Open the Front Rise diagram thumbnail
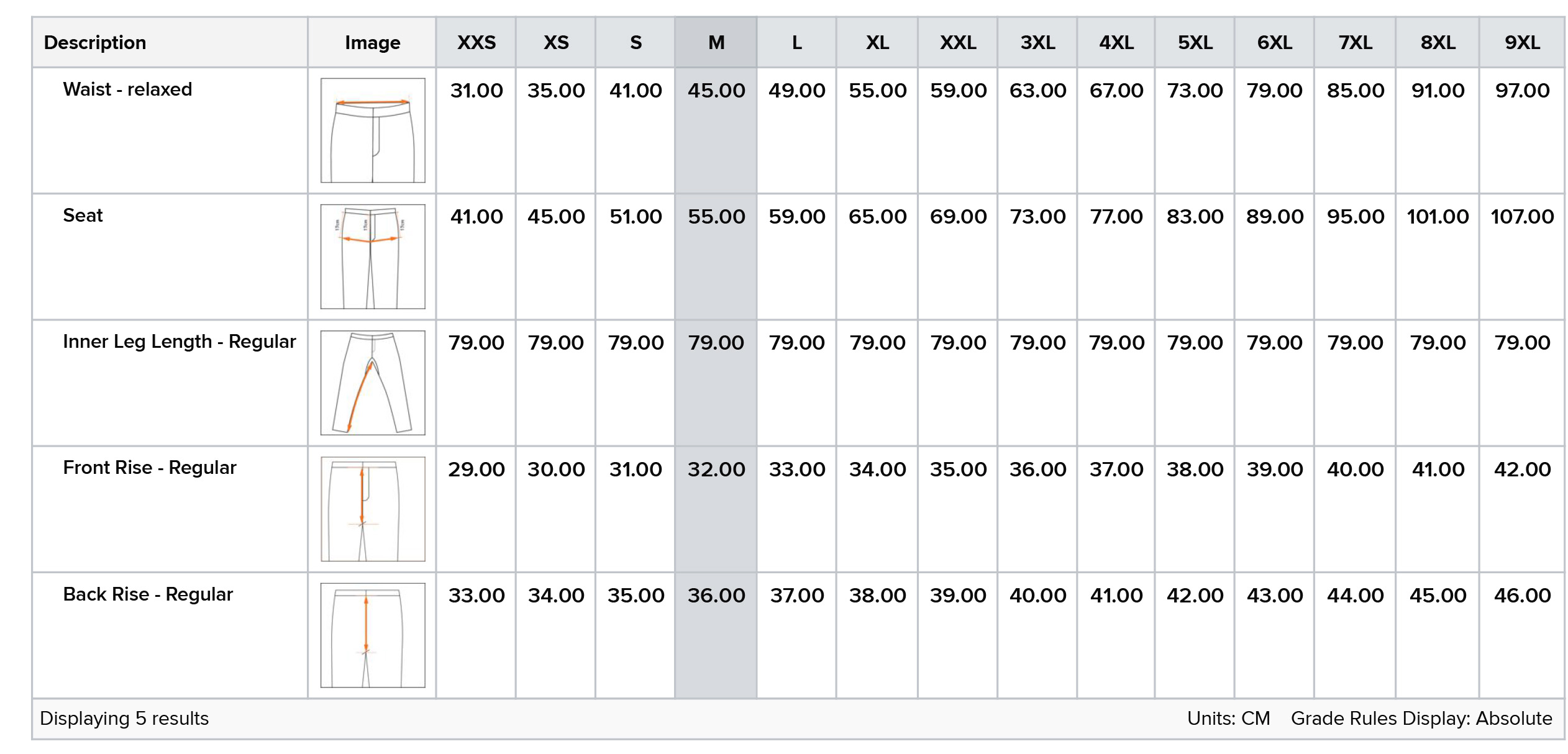Viewport: 1568px width, 754px height. click(x=373, y=509)
